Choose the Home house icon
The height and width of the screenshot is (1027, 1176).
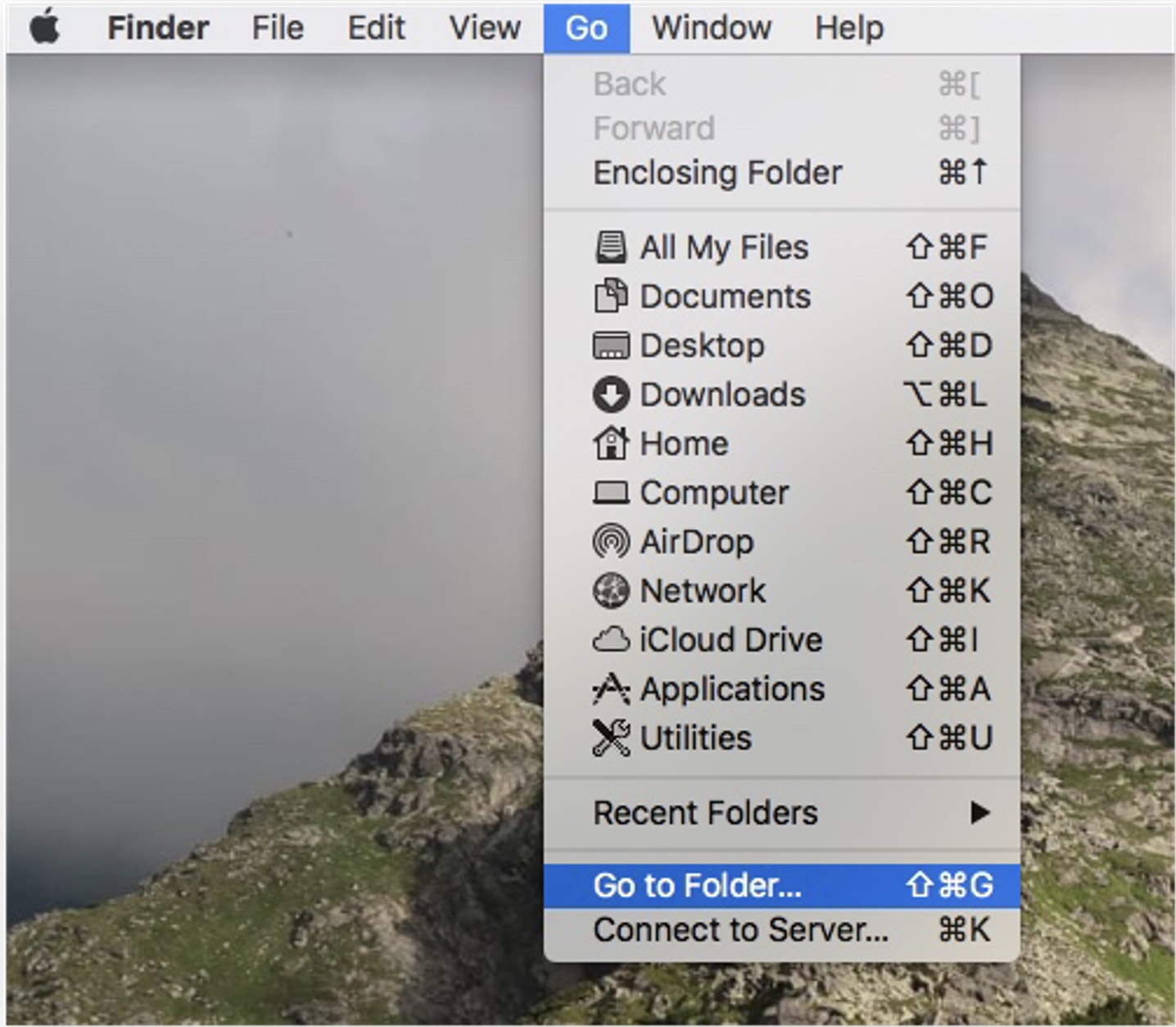coord(610,444)
